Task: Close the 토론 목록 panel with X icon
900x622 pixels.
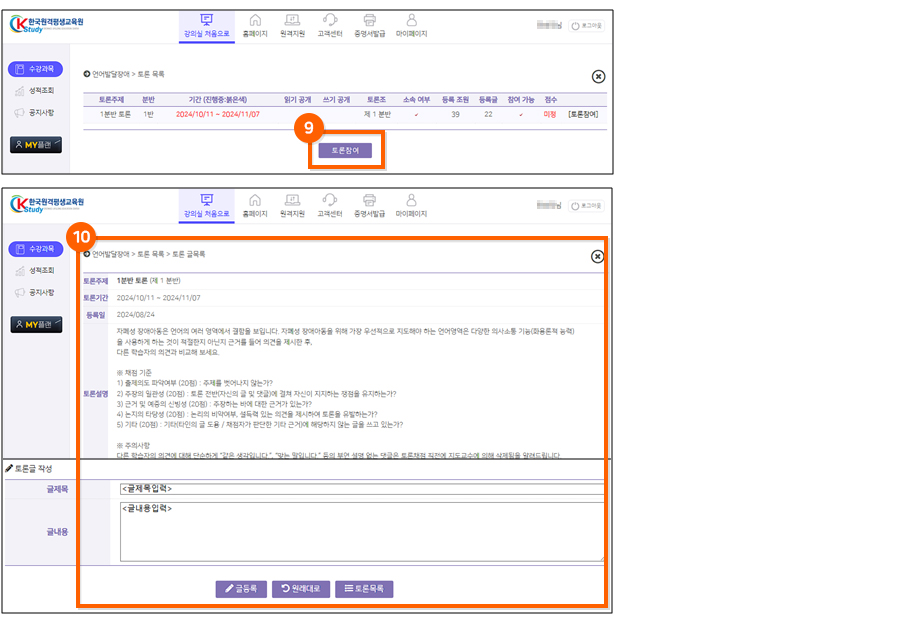Action: 598,76
